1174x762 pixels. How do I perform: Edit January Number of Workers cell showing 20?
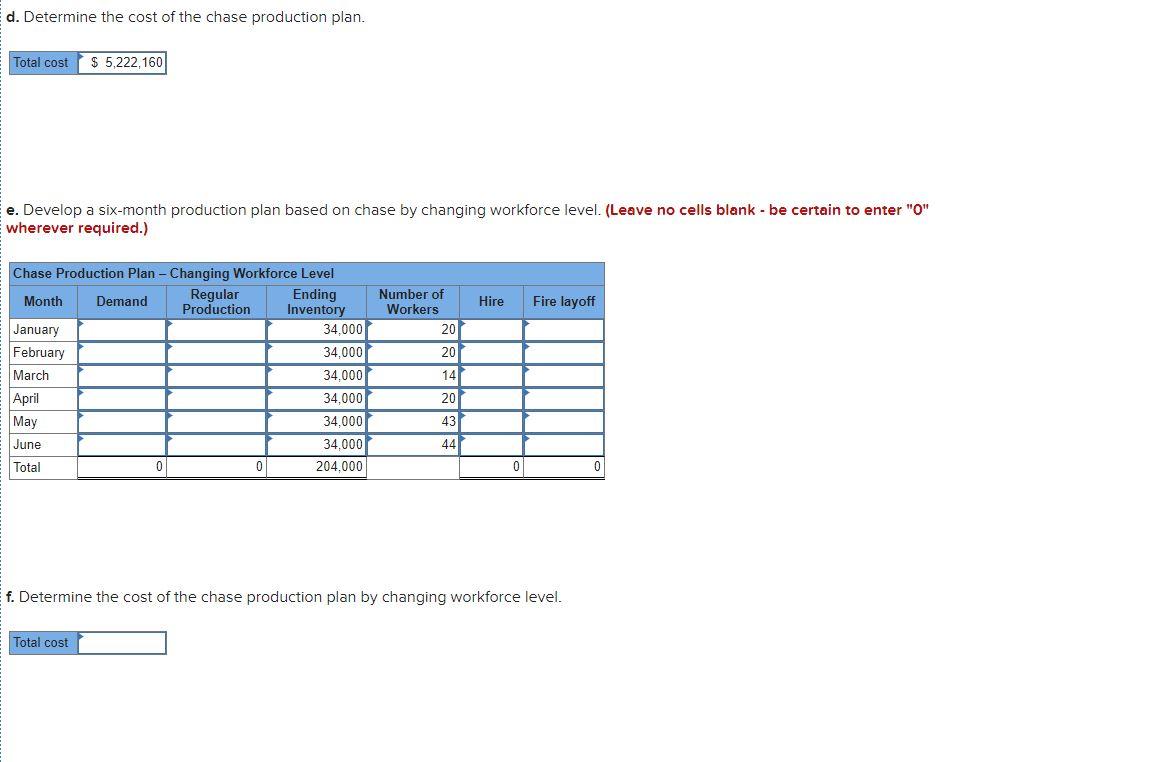tap(413, 329)
